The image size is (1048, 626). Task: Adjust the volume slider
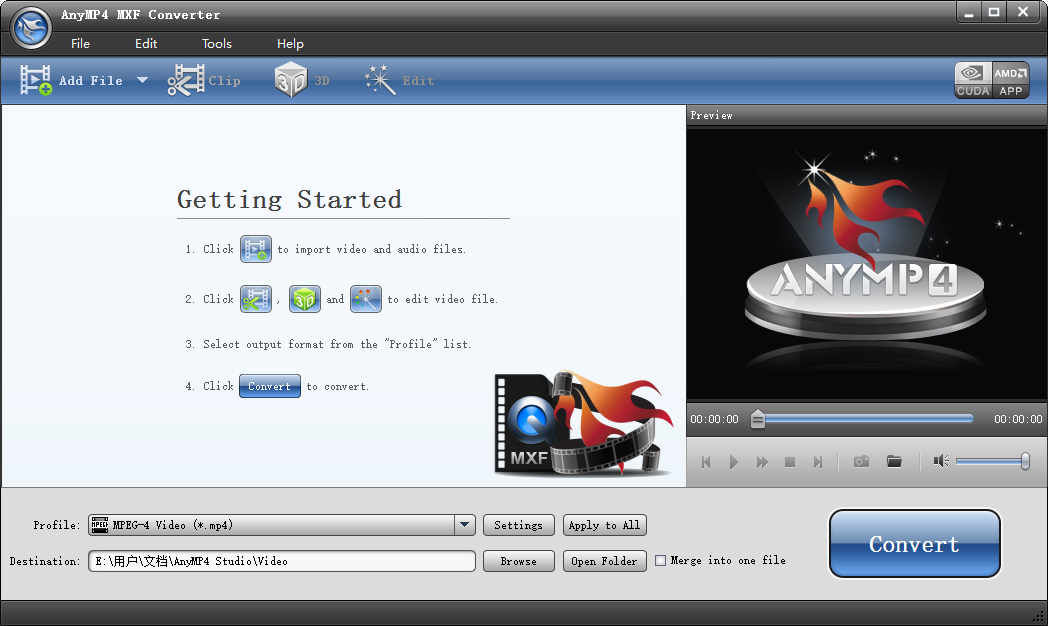[x=993, y=461]
